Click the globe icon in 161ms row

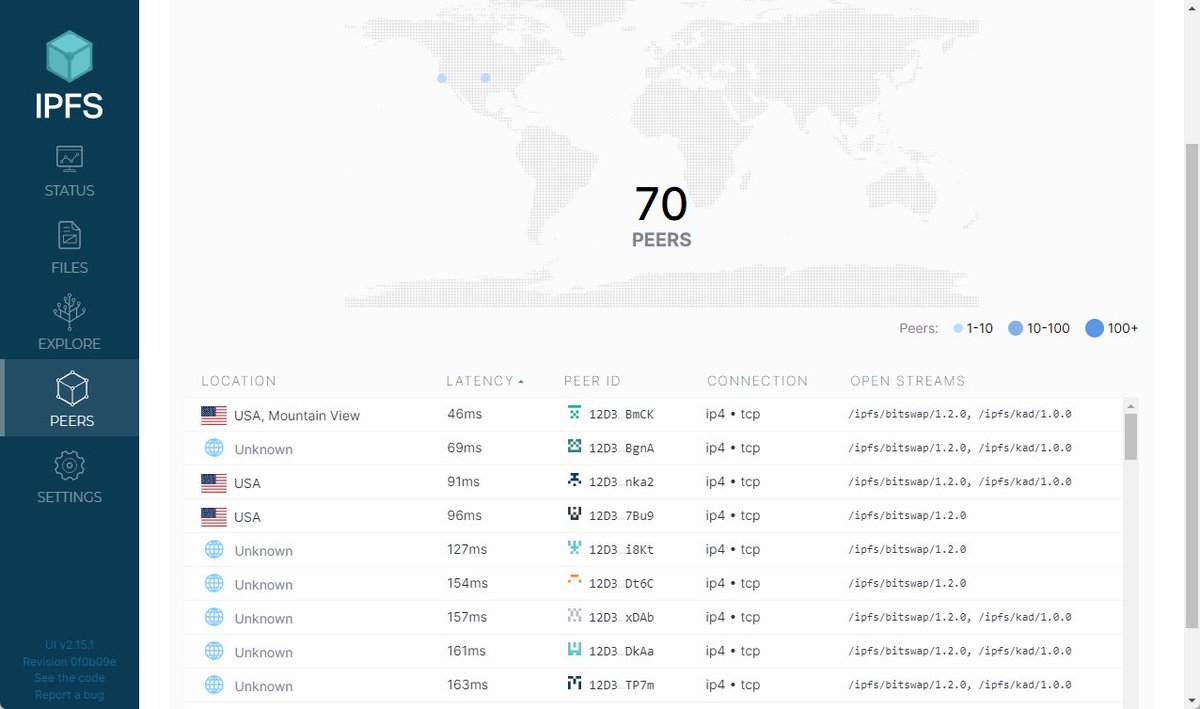(x=214, y=651)
